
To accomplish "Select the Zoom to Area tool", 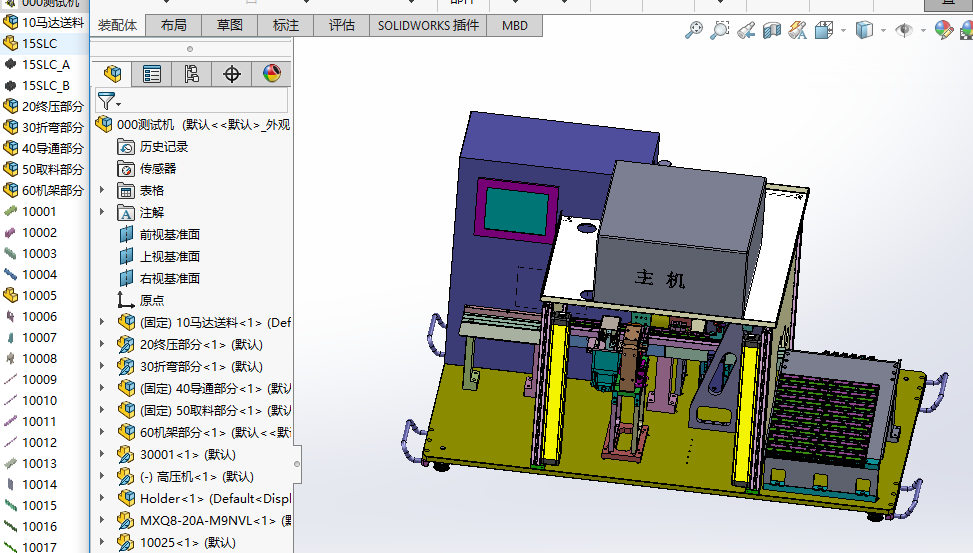I will pos(720,30).
